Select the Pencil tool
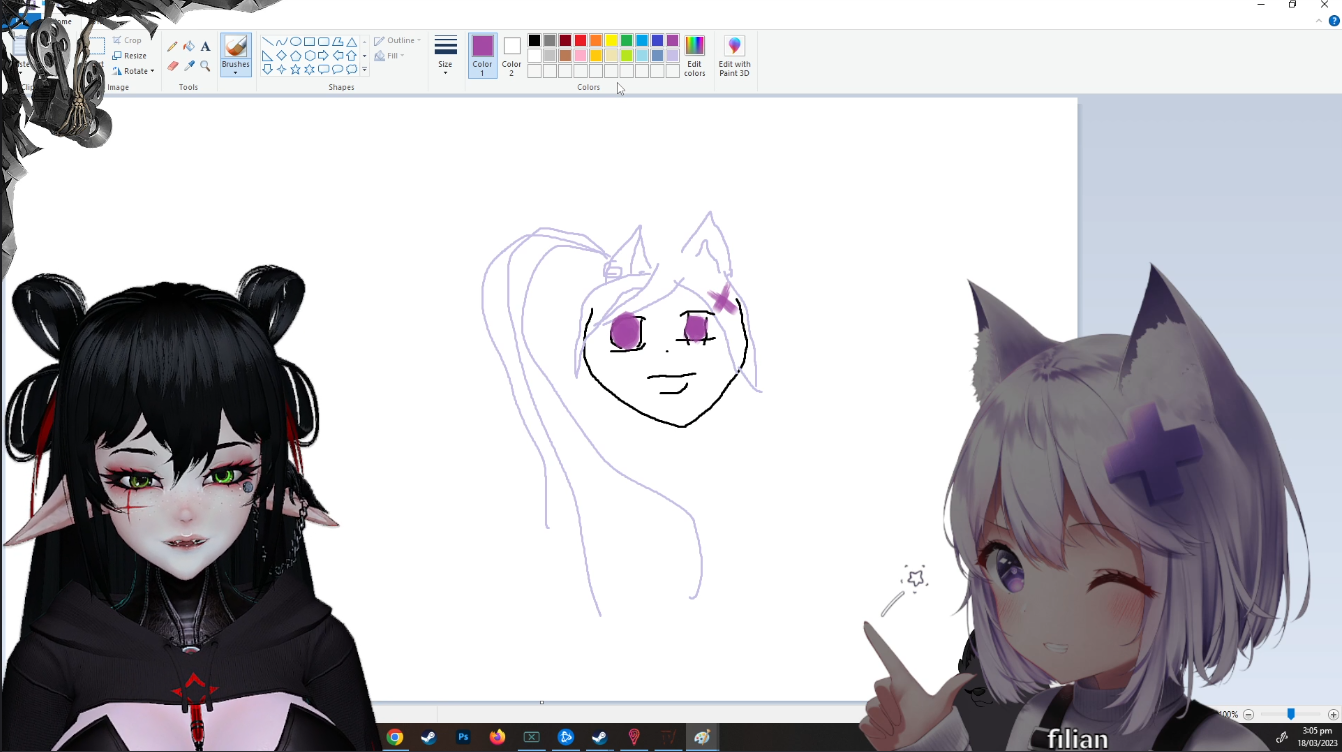1342x752 pixels. coord(172,47)
